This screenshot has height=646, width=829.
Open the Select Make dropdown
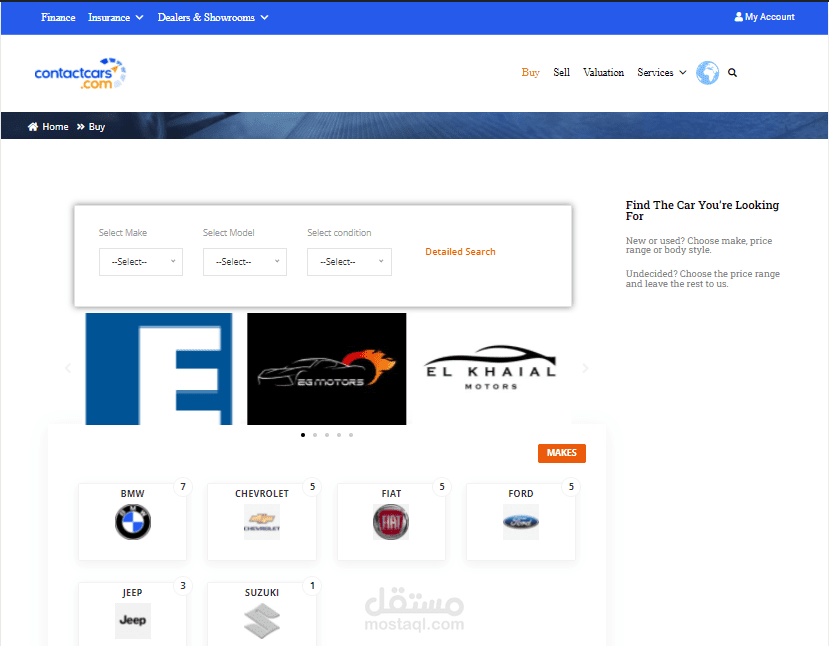[x=140, y=262]
